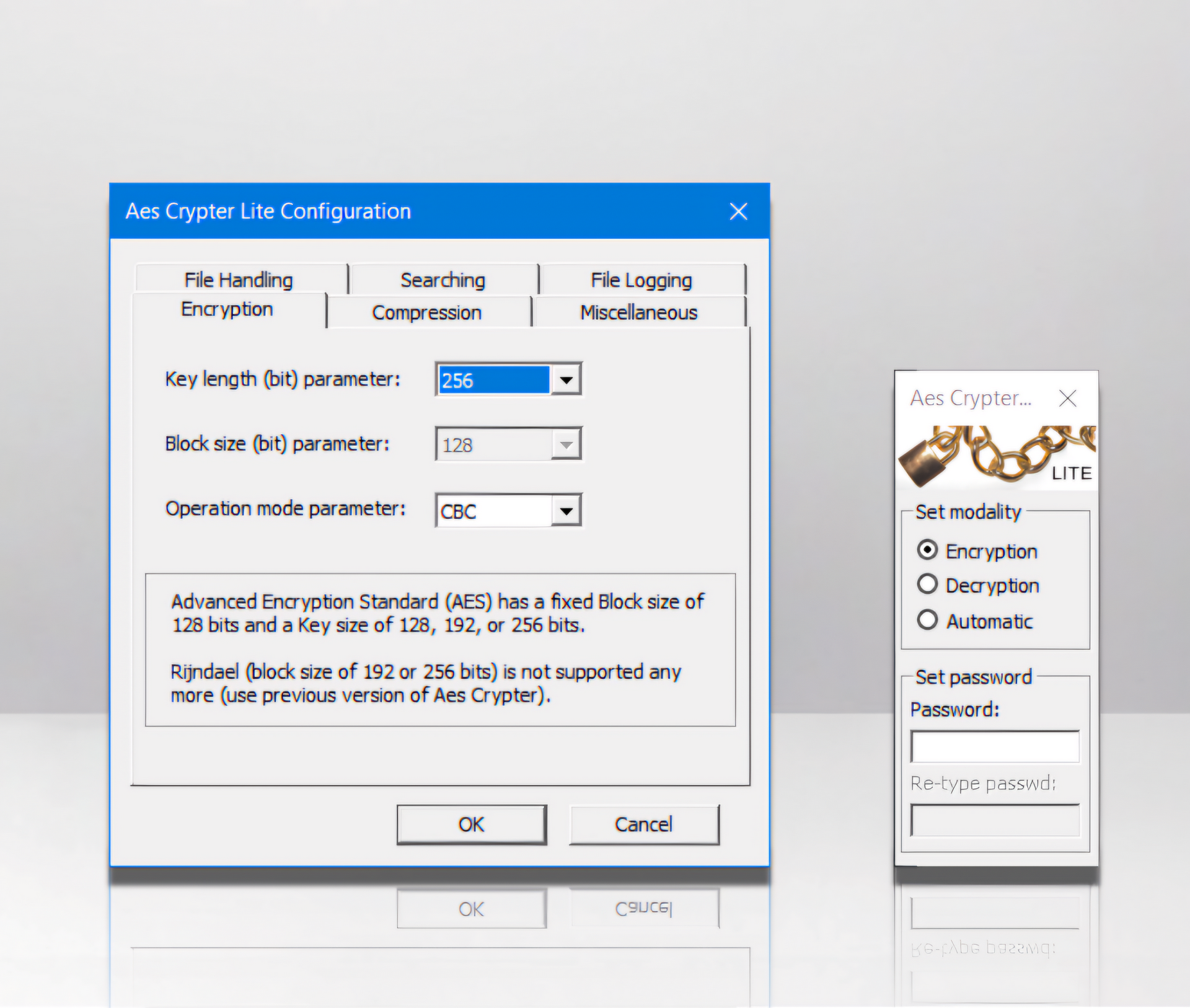This screenshot has height=1008, width=1190.
Task: Click the padlock and chain LITE logo
Action: tap(997, 457)
